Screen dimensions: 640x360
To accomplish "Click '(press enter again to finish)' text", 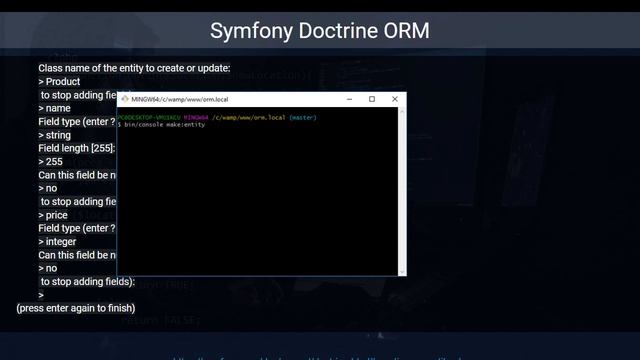I will (x=76, y=308).
